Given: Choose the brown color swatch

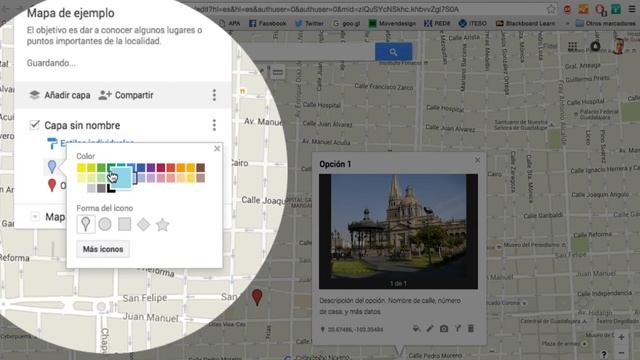Looking at the screenshot, I should 200,168.
